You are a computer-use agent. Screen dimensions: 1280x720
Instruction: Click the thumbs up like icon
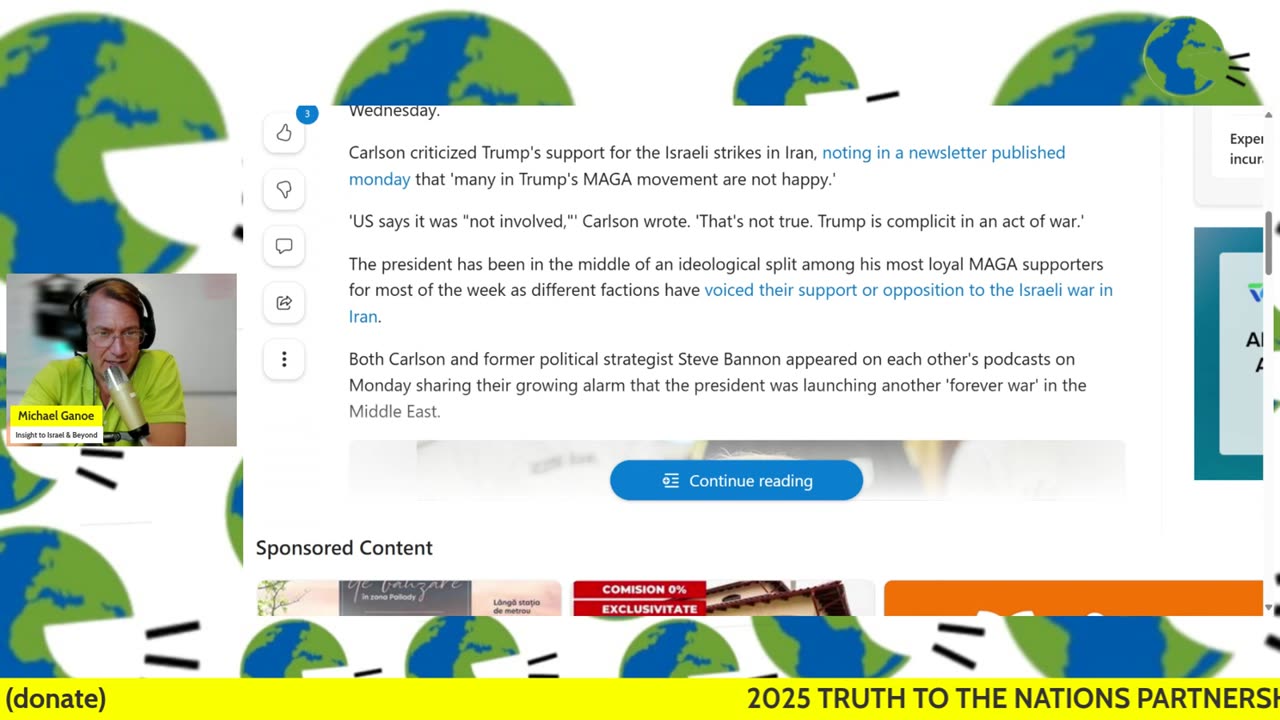click(284, 133)
